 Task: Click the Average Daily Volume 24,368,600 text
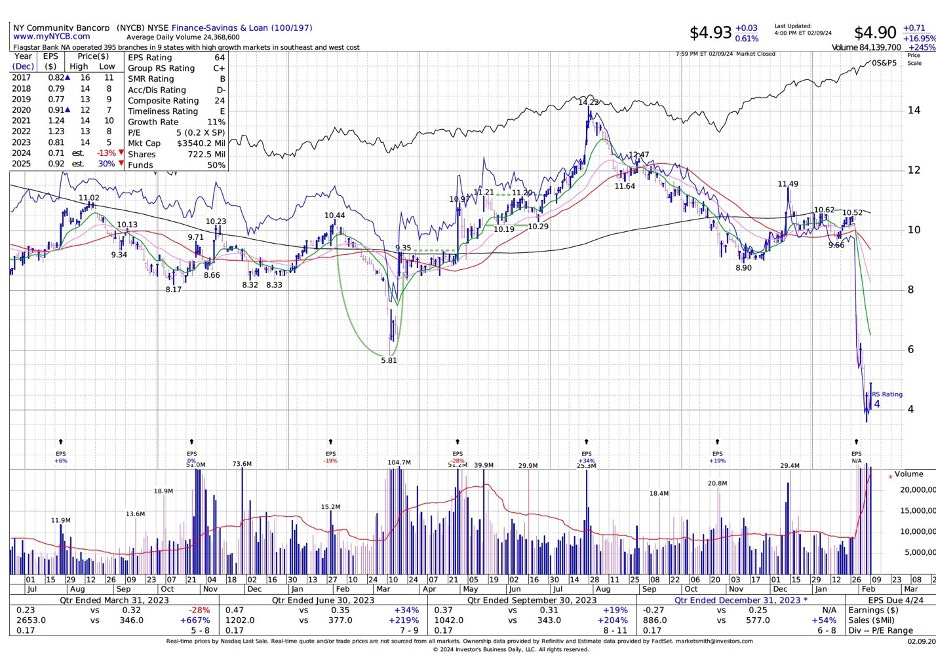[x=183, y=37]
